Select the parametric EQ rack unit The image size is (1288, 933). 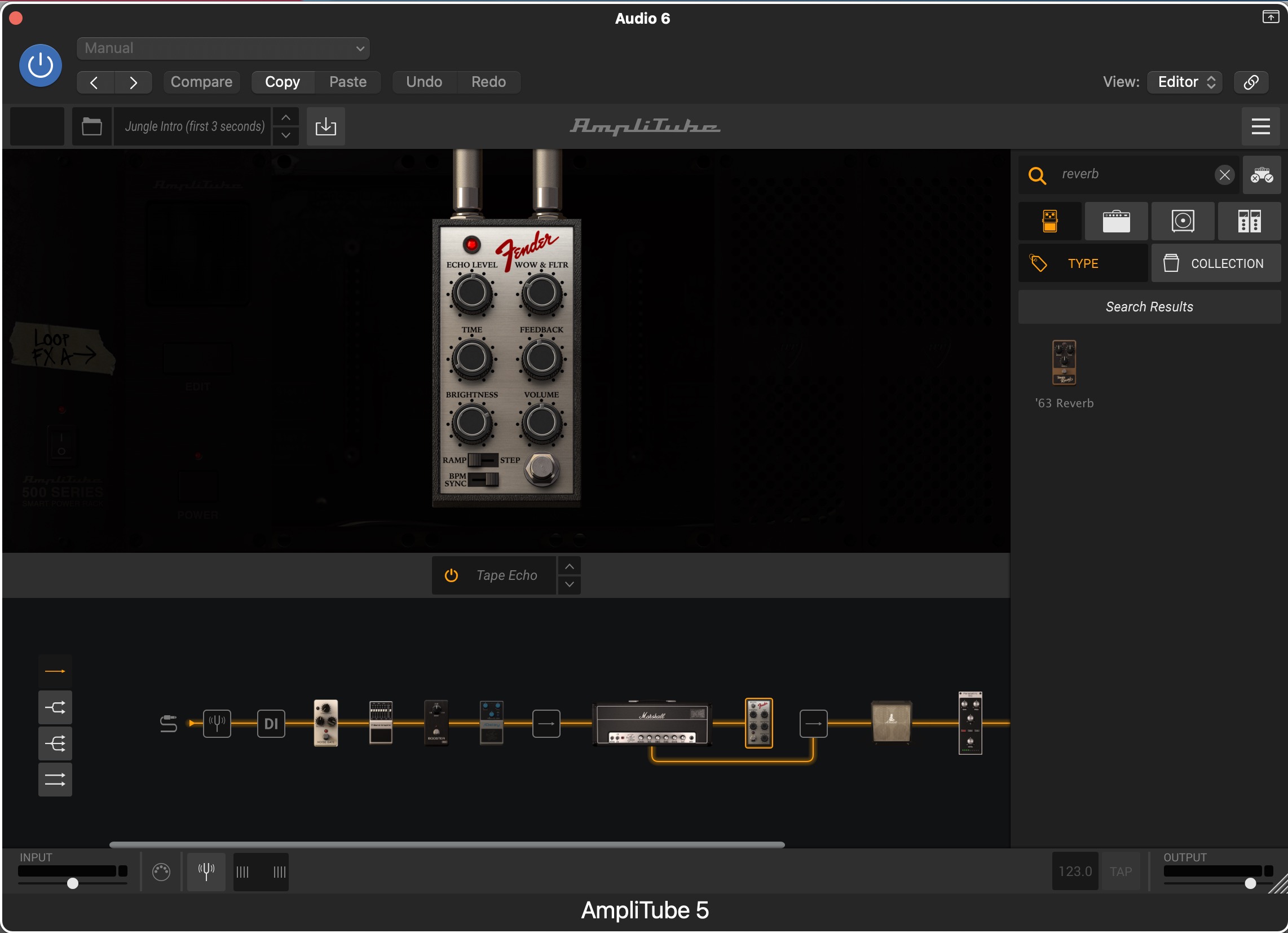tap(970, 723)
